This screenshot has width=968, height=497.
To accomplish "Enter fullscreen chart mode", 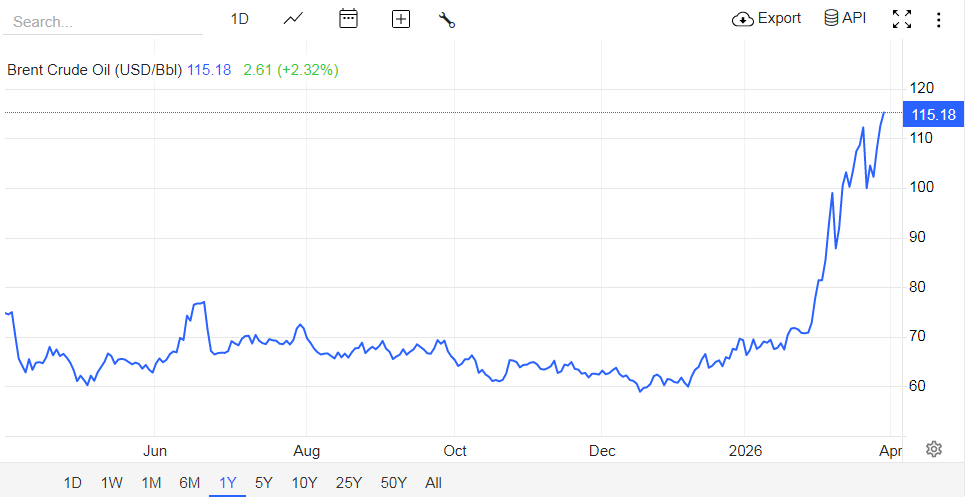I will [x=902, y=19].
